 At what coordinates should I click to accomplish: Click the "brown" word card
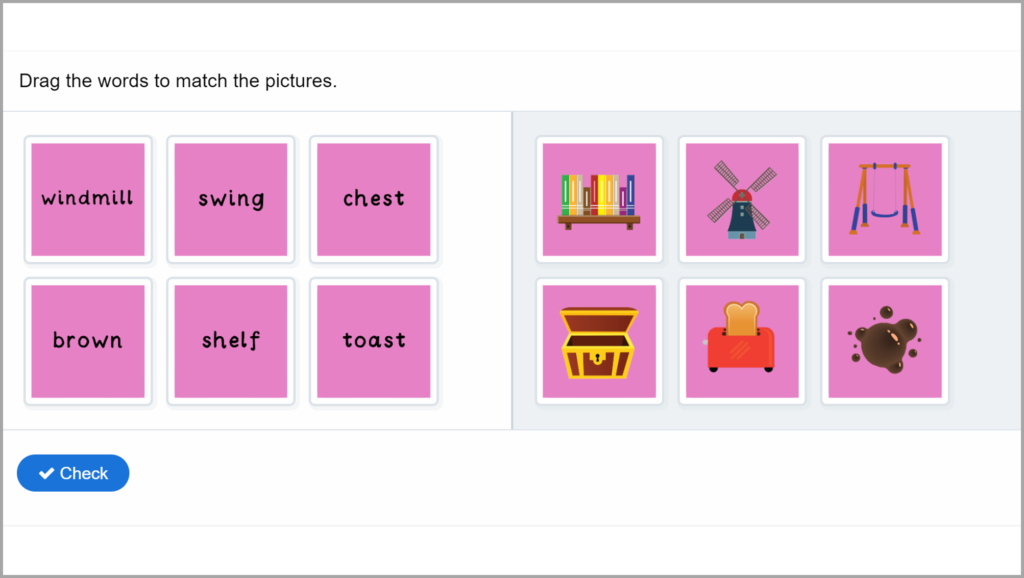click(x=88, y=341)
